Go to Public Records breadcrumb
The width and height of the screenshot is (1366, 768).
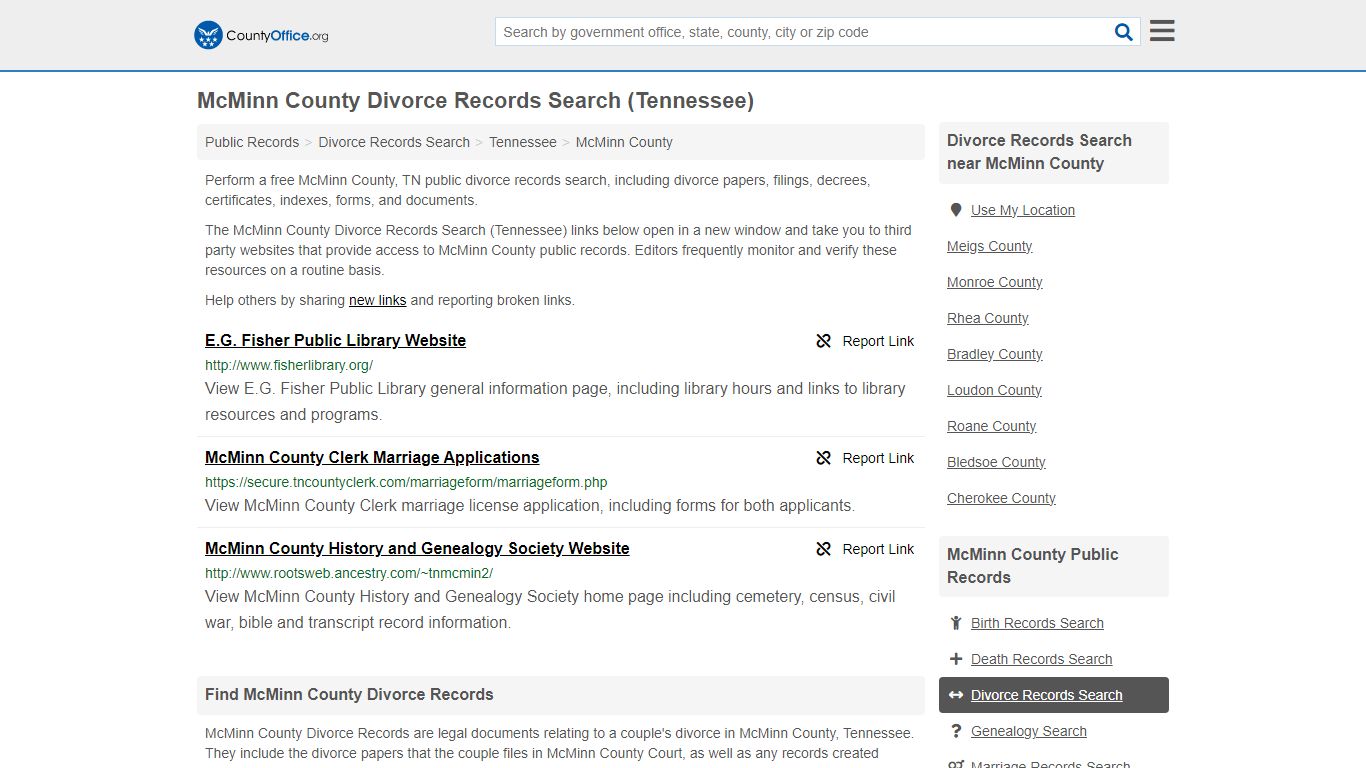pos(252,142)
